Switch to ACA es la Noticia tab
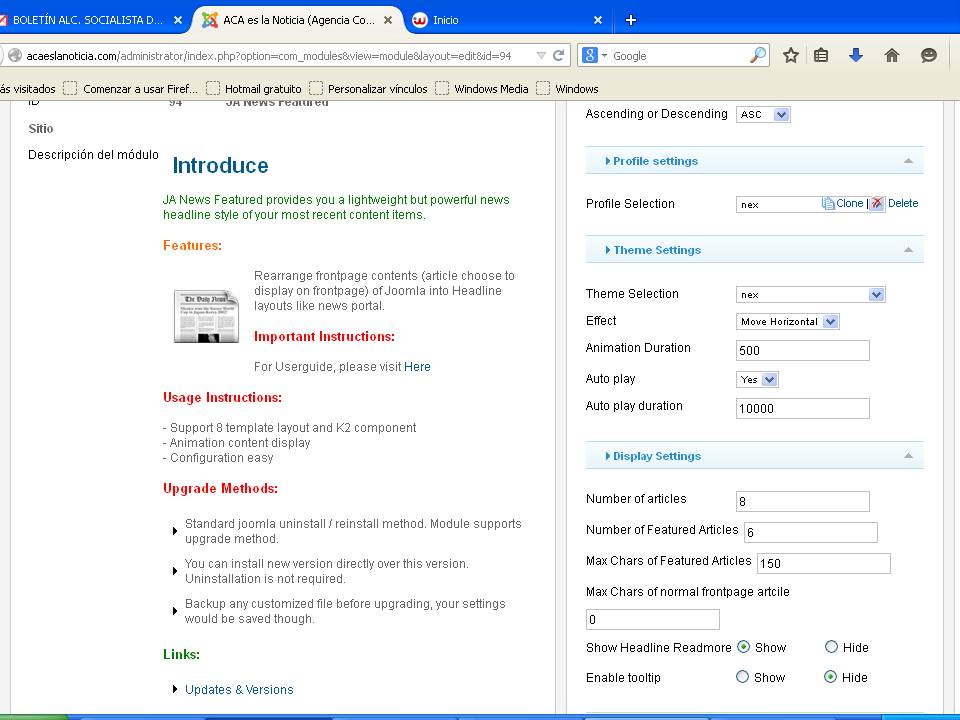The width and height of the screenshot is (960, 720). click(298, 20)
